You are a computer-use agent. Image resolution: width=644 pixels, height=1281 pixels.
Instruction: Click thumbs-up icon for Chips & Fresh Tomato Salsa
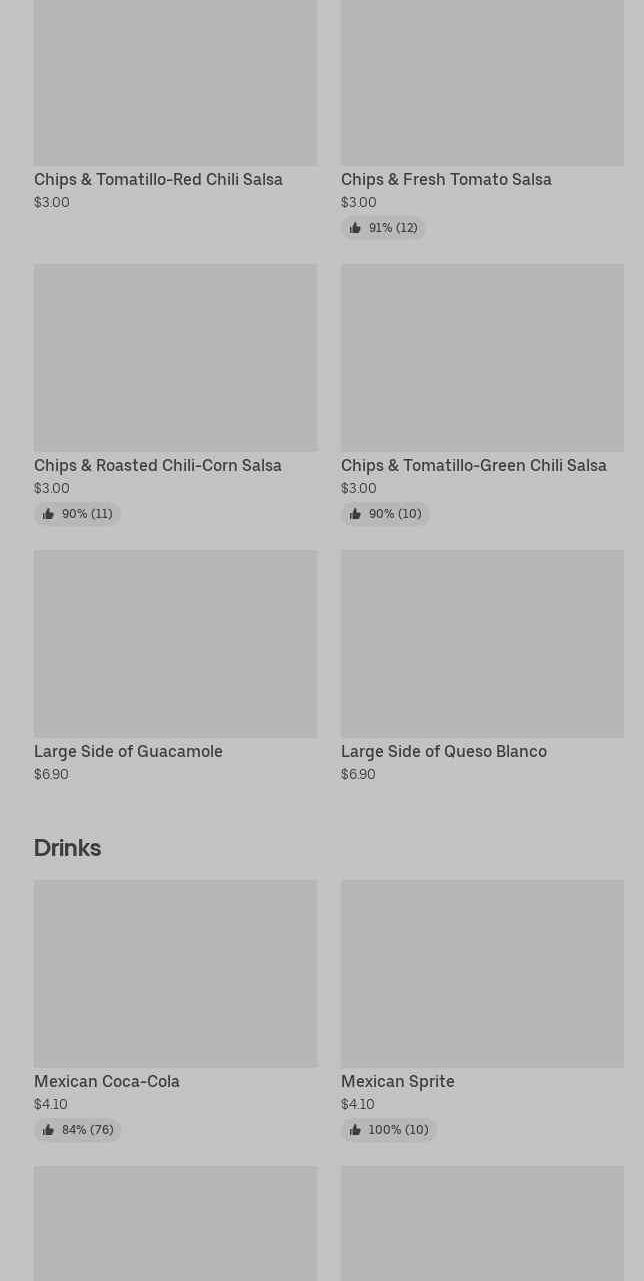[355, 228]
